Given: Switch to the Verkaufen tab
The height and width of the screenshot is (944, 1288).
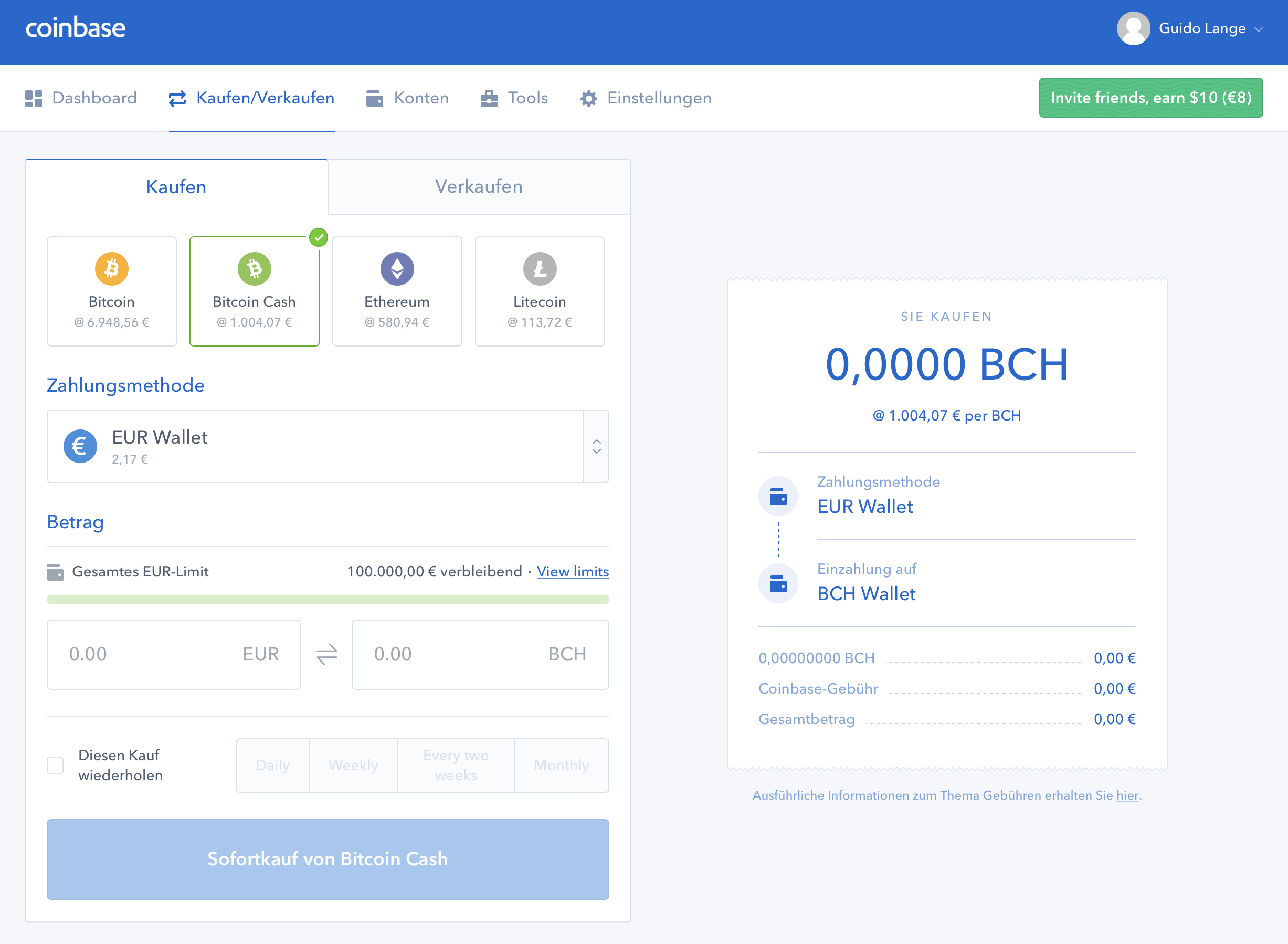Looking at the screenshot, I should 479,186.
